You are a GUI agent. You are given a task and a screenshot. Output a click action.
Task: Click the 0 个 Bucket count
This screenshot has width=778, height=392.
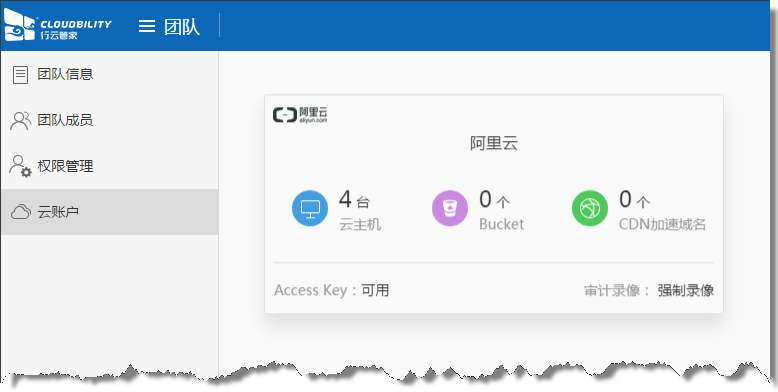pyautogui.click(x=495, y=199)
